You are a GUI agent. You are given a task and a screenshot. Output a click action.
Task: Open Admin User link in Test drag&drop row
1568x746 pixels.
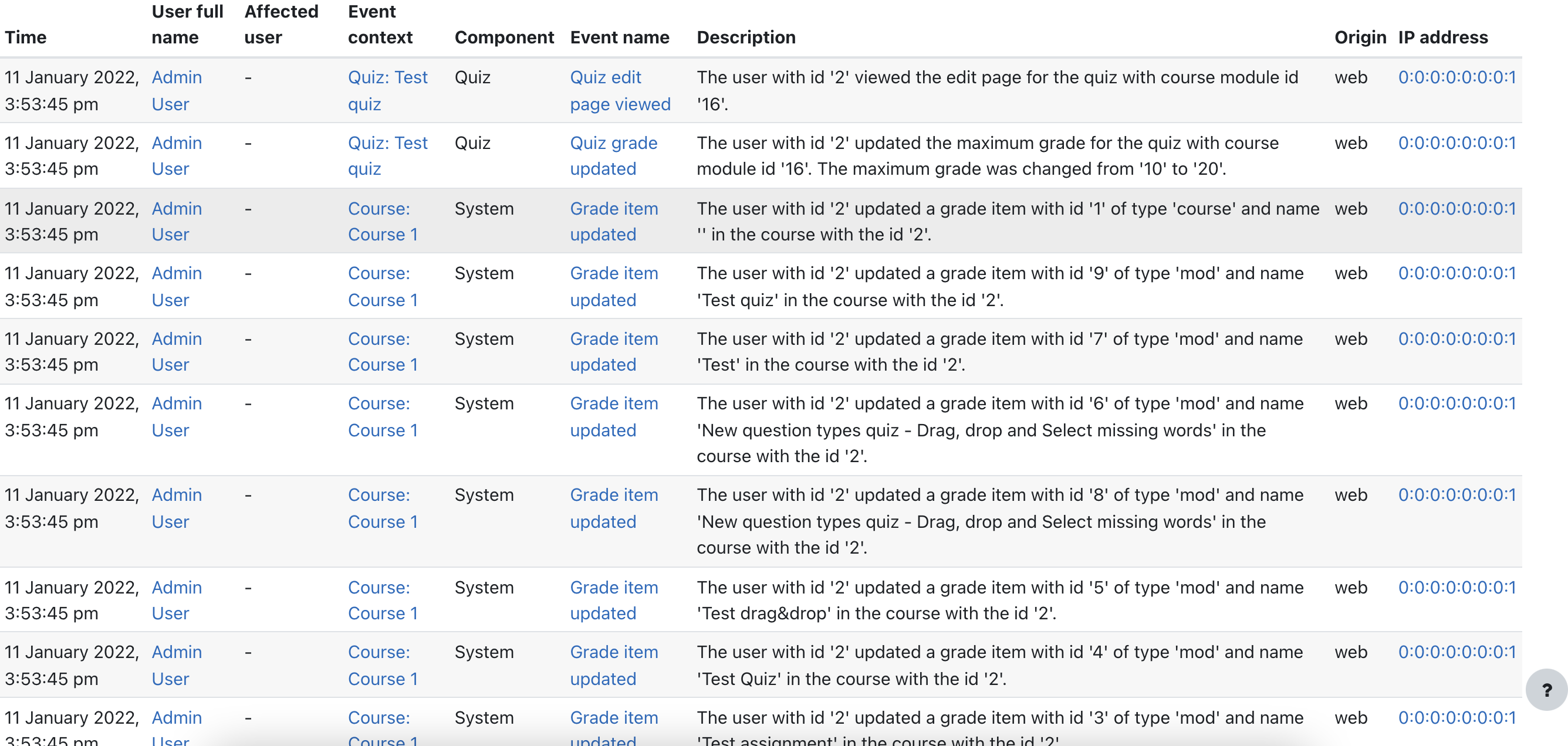177,600
